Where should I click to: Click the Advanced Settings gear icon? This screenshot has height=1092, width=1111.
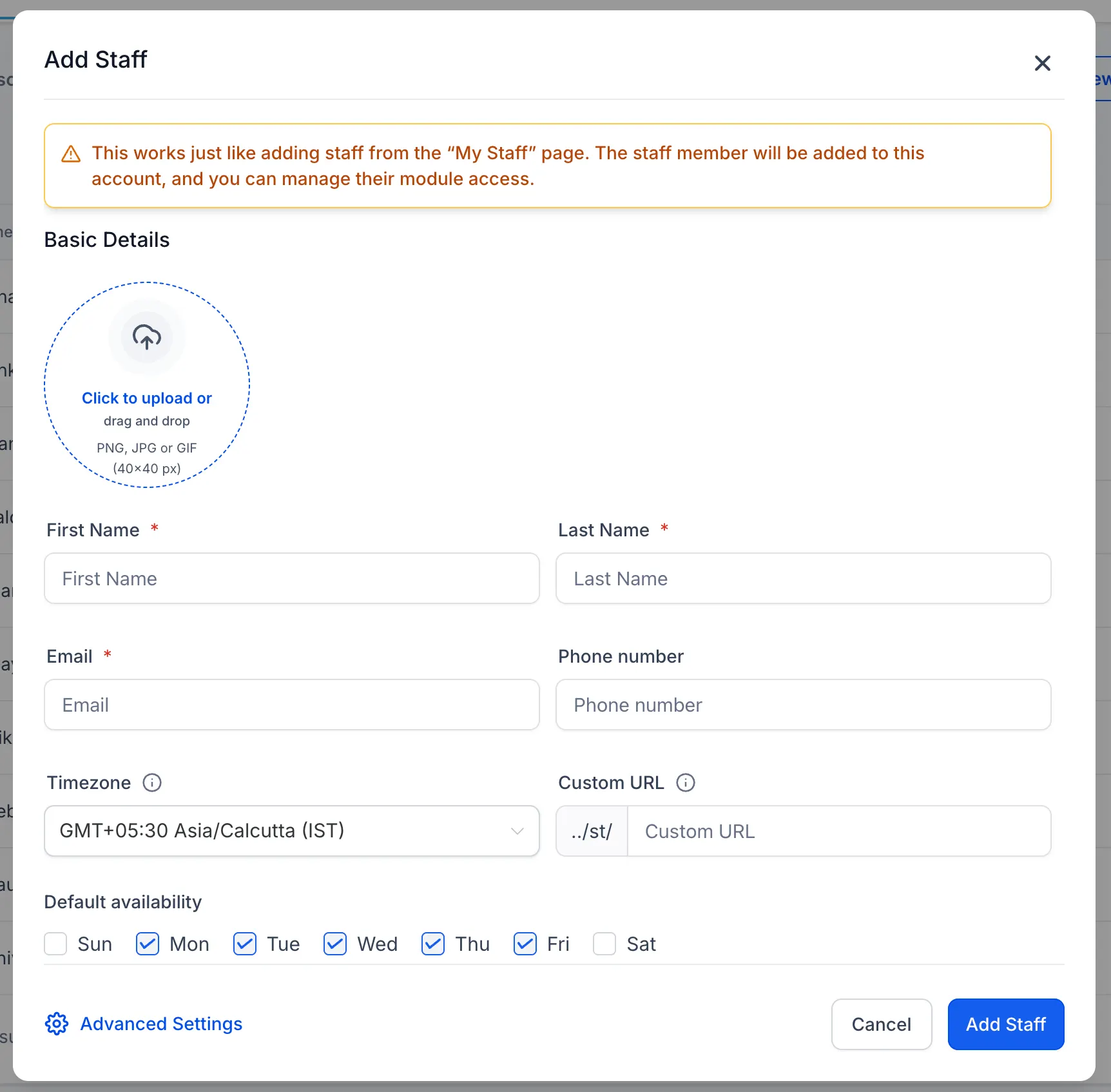(x=57, y=1024)
